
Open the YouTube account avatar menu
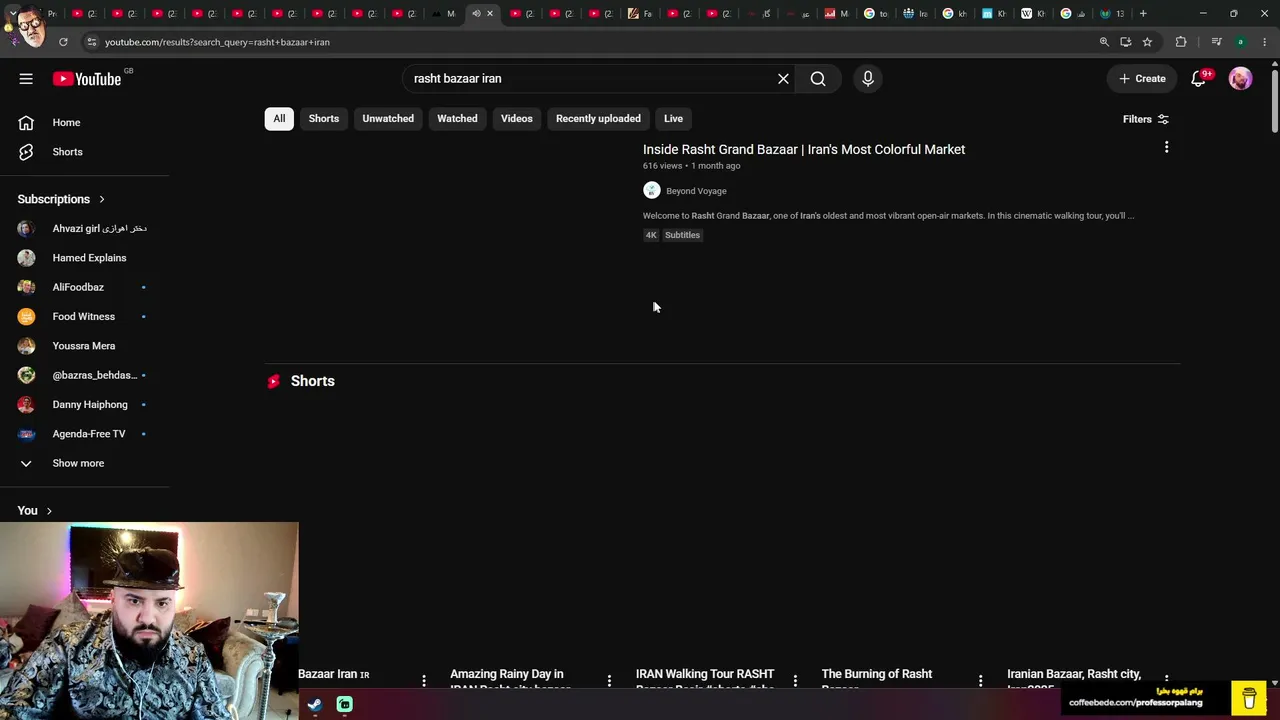(1240, 79)
